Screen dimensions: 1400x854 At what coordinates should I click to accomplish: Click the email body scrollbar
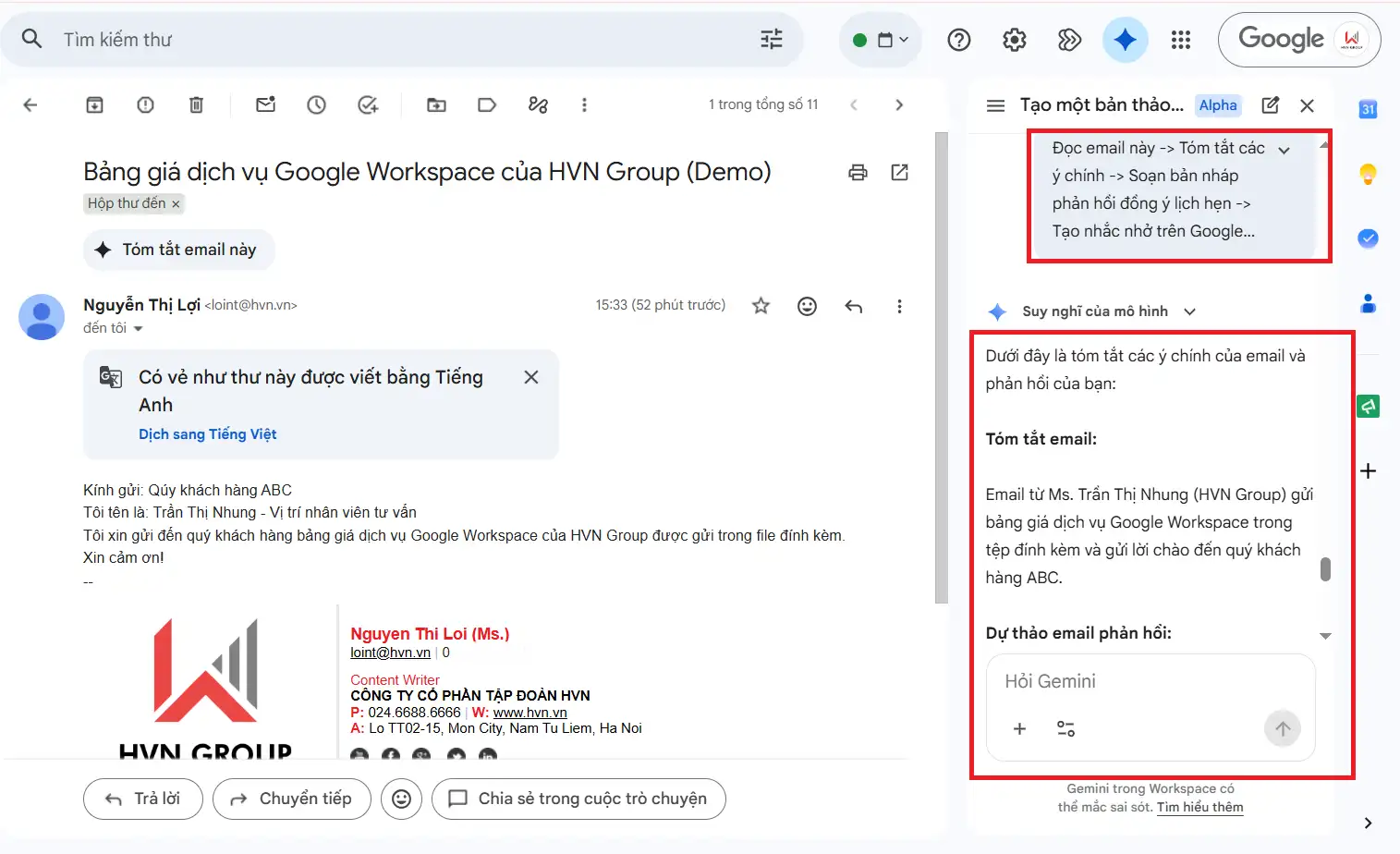click(x=942, y=367)
